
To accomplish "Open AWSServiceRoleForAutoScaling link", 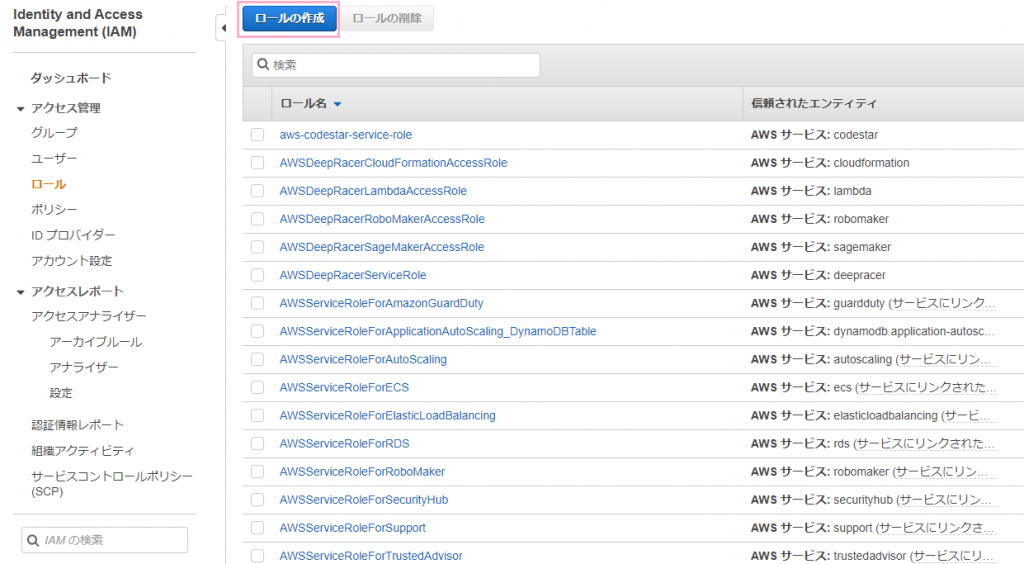I will coord(363,359).
